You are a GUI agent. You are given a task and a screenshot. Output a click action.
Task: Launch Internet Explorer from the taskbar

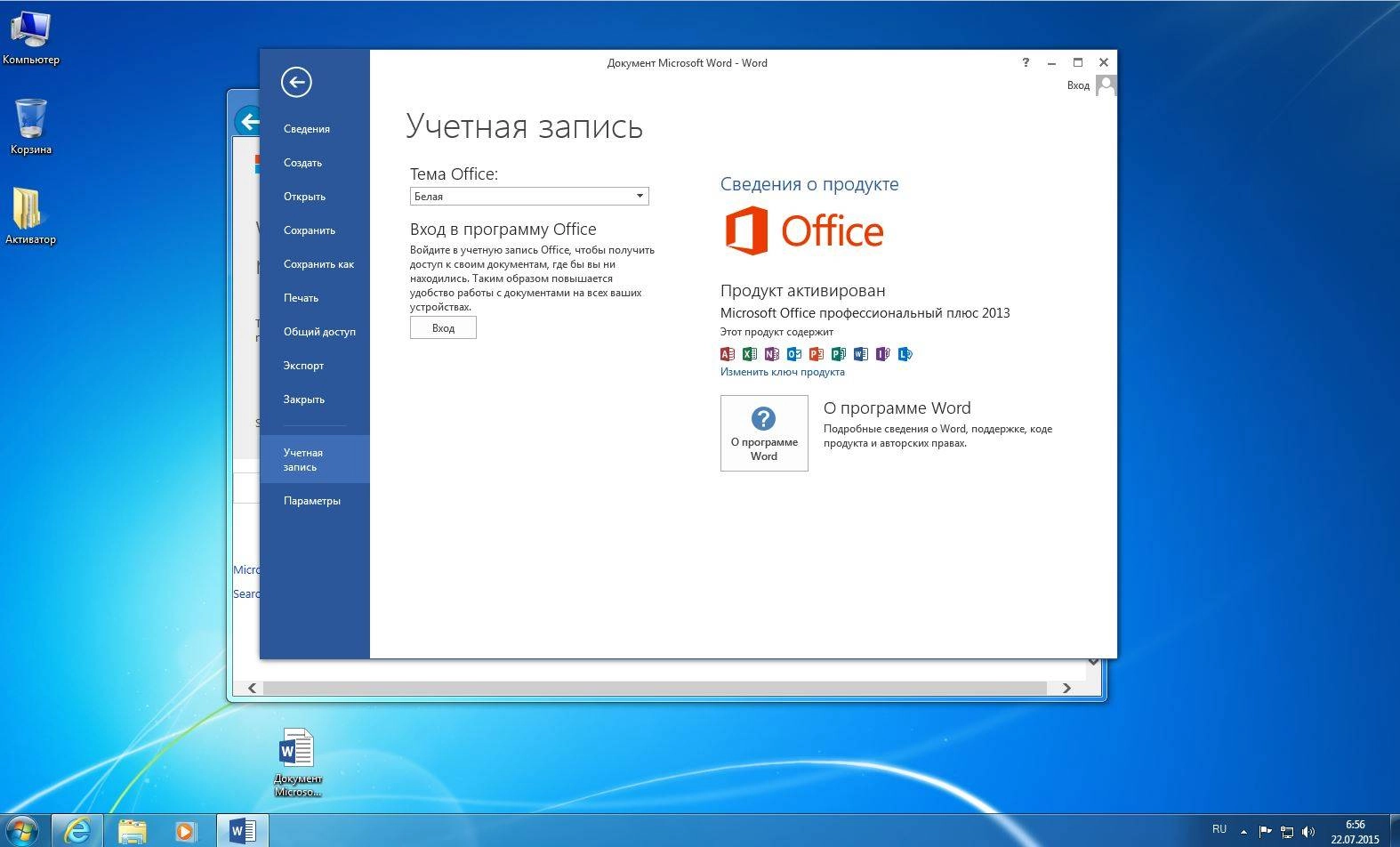pyautogui.click(x=78, y=831)
